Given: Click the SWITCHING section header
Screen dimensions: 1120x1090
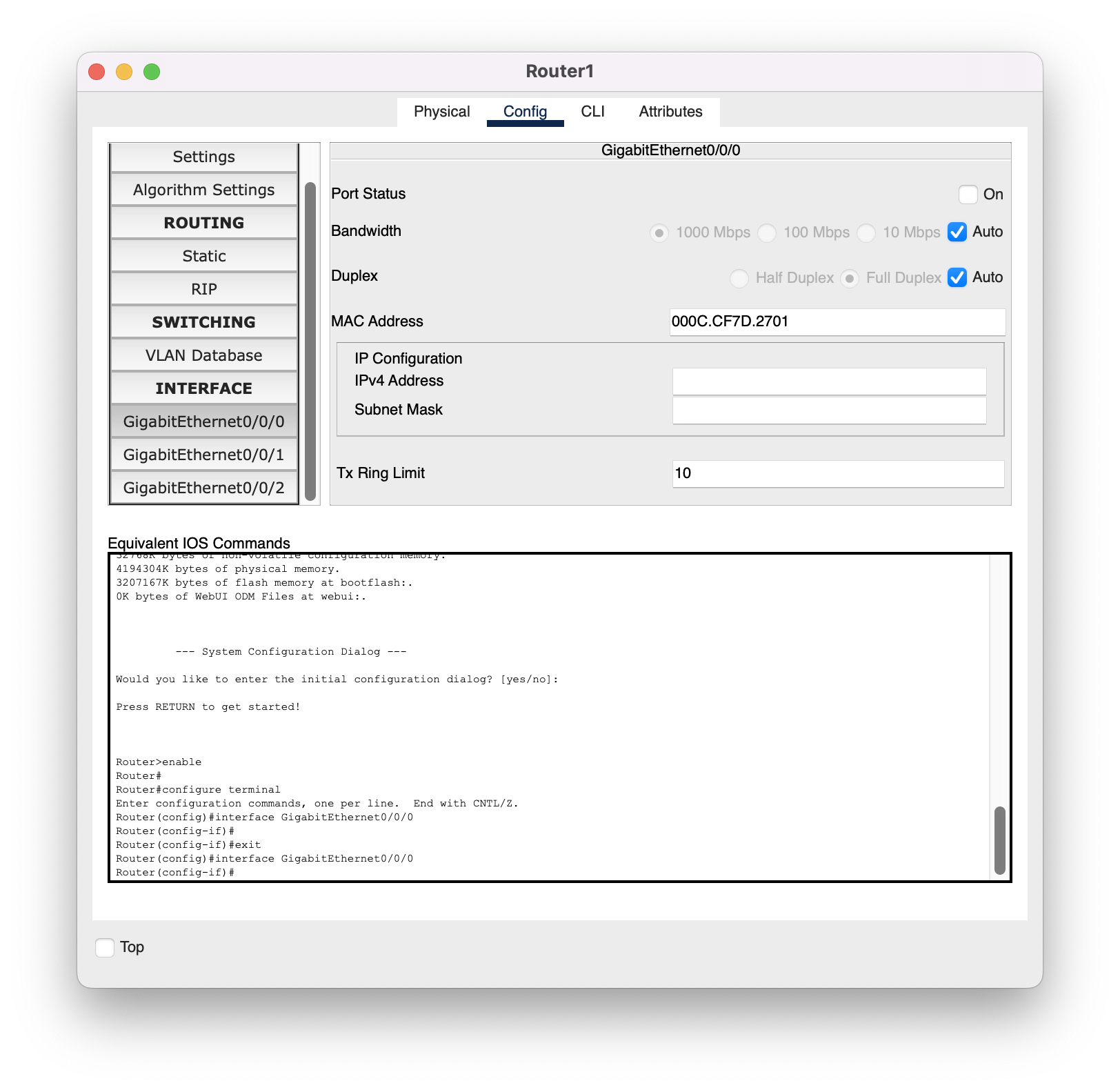Looking at the screenshot, I should [x=204, y=323].
